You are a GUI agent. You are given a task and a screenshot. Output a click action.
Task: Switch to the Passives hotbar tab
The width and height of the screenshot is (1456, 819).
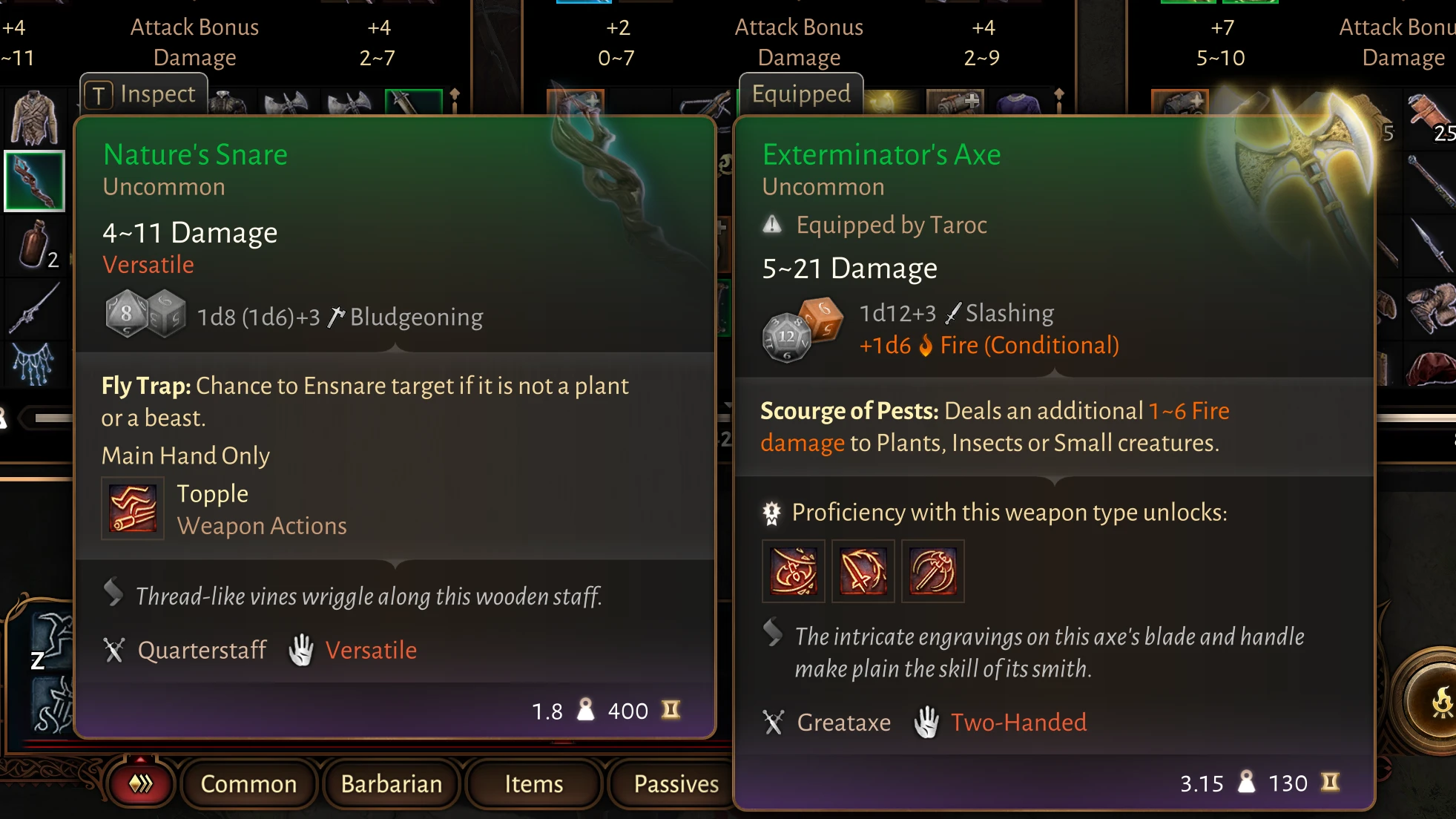(676, 783)
